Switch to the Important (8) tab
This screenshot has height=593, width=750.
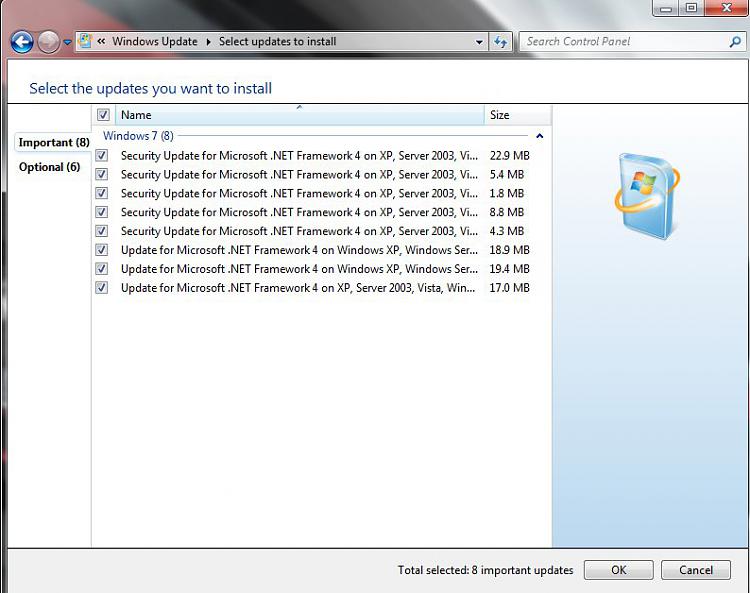(x=54, y=143)
